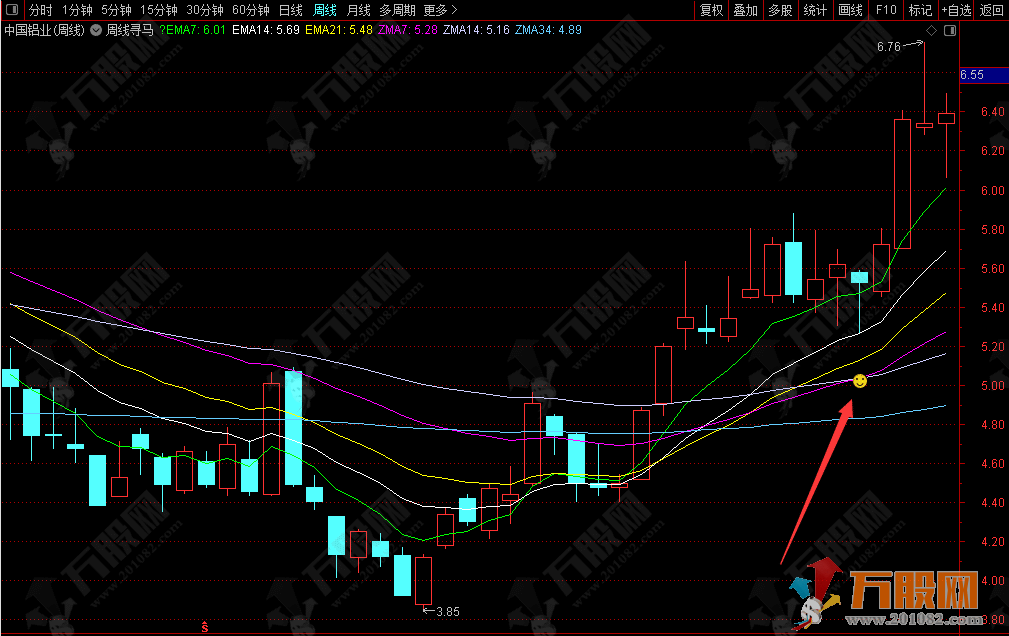Viewport: 1009px width, 636px height.
Task: Click the 周线寻马 indicator name
Action: pos(130,30)
